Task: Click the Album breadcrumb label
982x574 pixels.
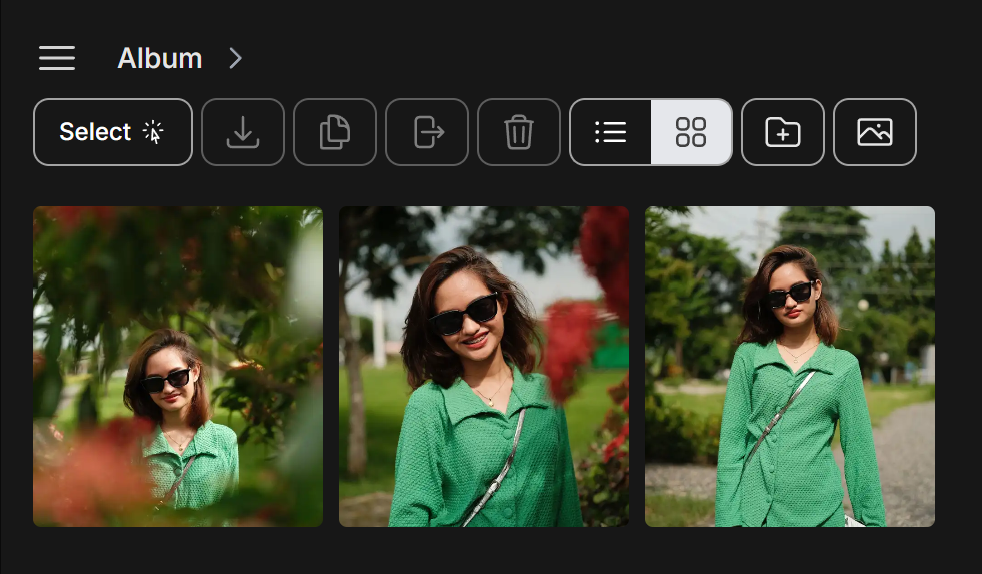Action: point(160,59)
